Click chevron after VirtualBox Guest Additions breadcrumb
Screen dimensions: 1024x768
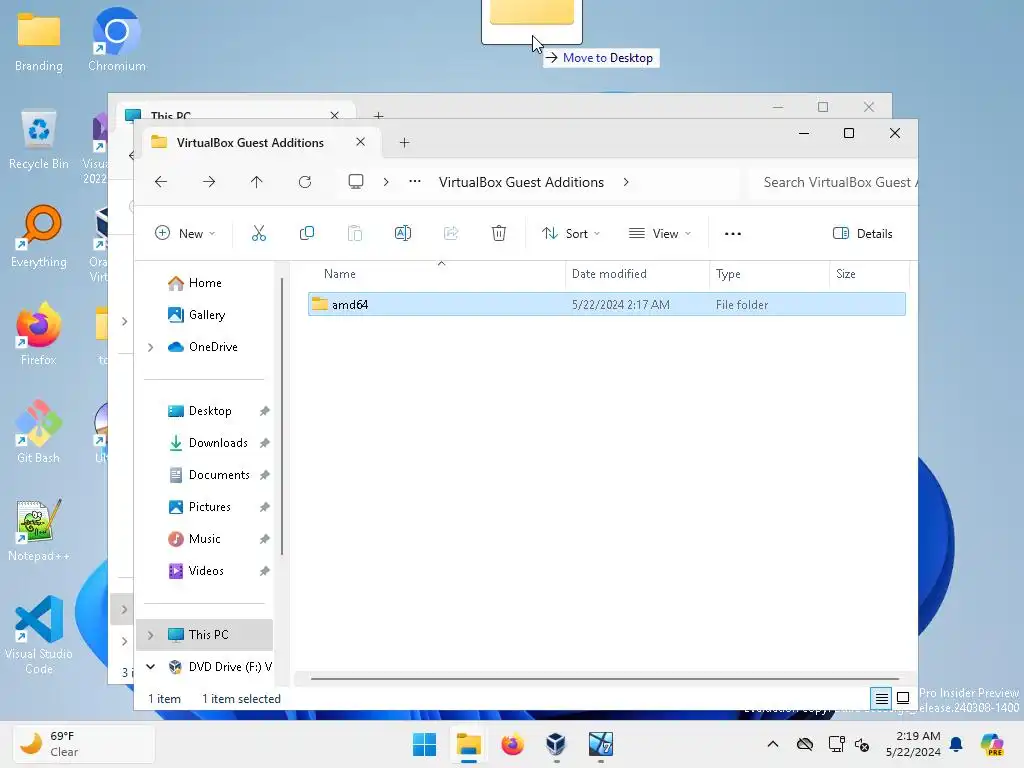pos(626,182)
